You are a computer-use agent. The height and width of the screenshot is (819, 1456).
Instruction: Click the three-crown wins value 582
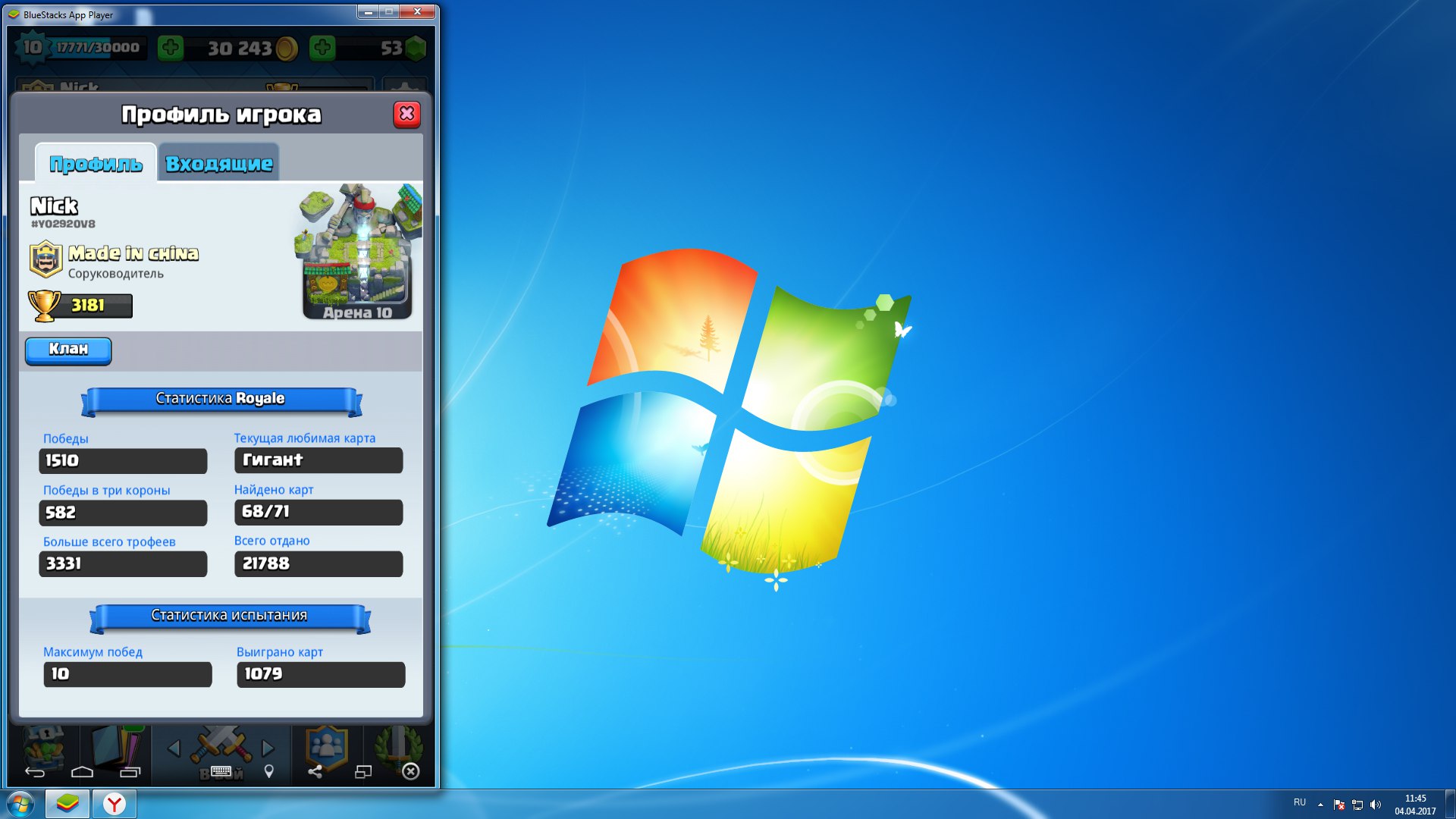pos(123,513)
